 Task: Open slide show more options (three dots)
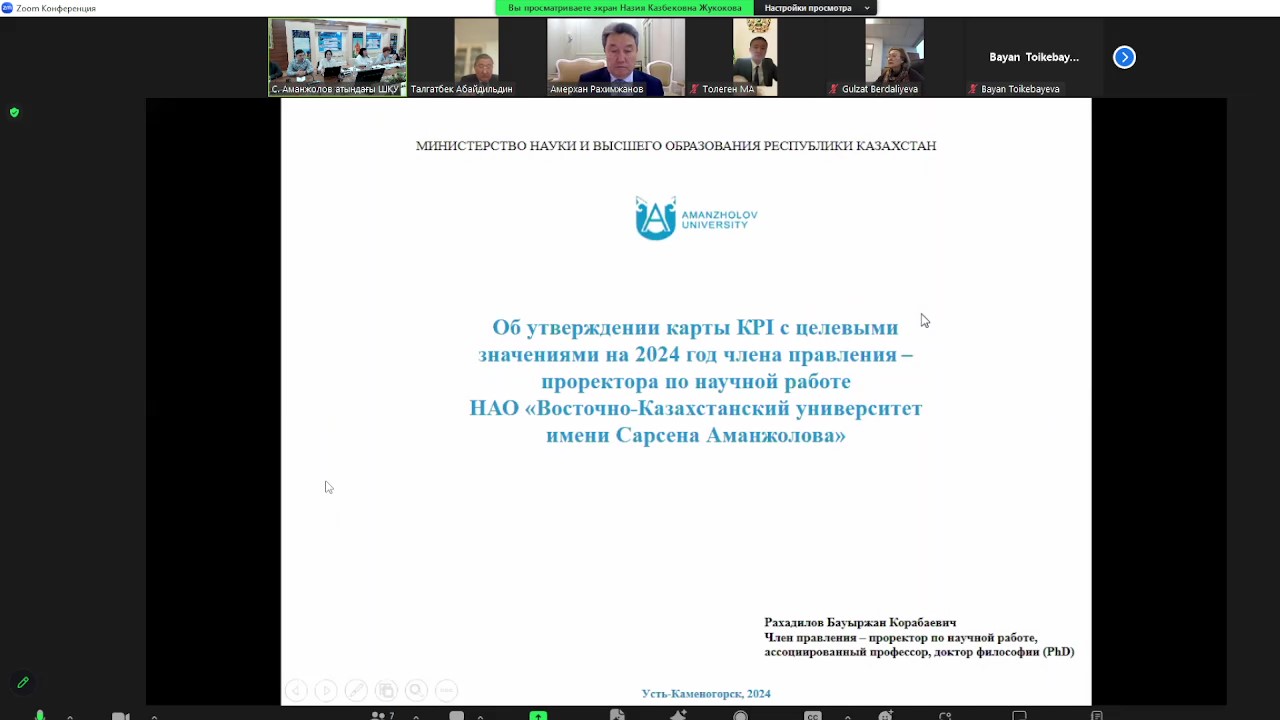(446, 690)
